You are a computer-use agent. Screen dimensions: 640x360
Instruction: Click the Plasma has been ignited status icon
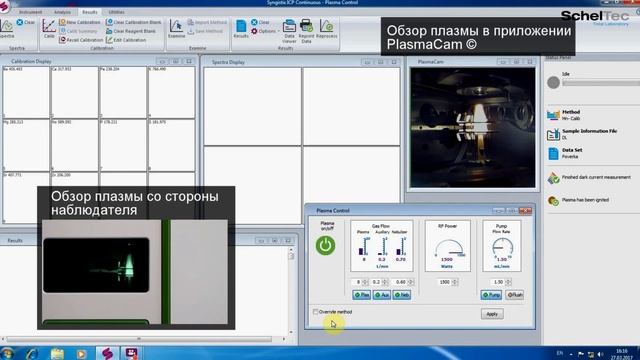[x=553, y=200]
